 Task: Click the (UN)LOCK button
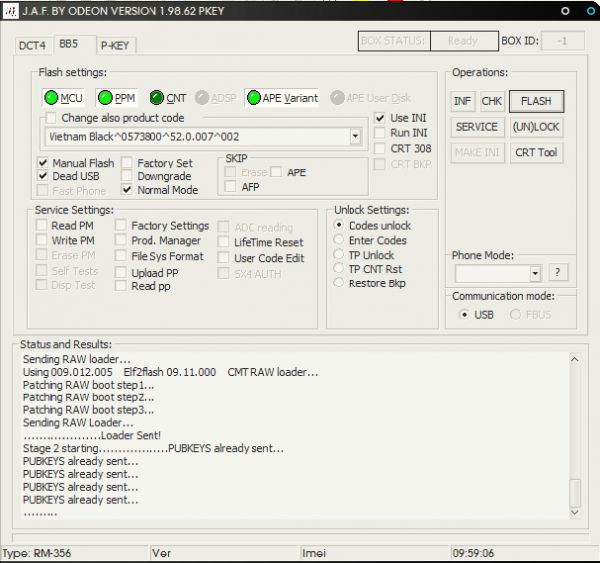point(536,127)
